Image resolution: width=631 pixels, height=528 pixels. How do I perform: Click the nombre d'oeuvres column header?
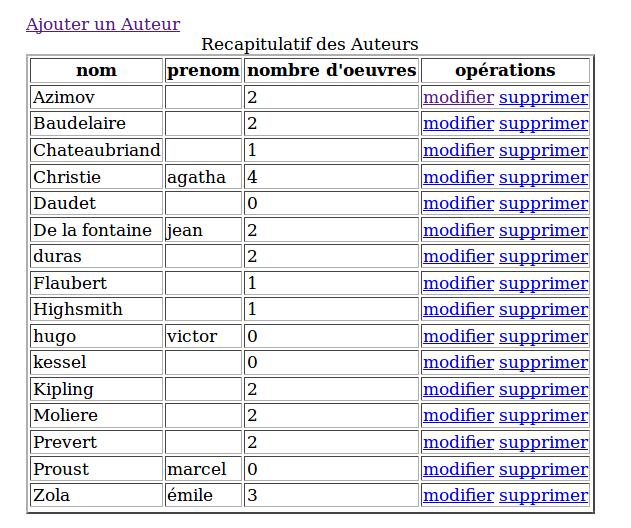pos(331,71)
